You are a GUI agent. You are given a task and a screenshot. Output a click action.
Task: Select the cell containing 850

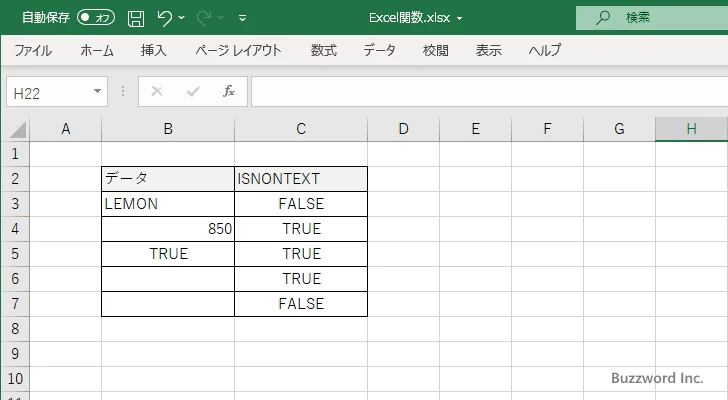(168, 229)
